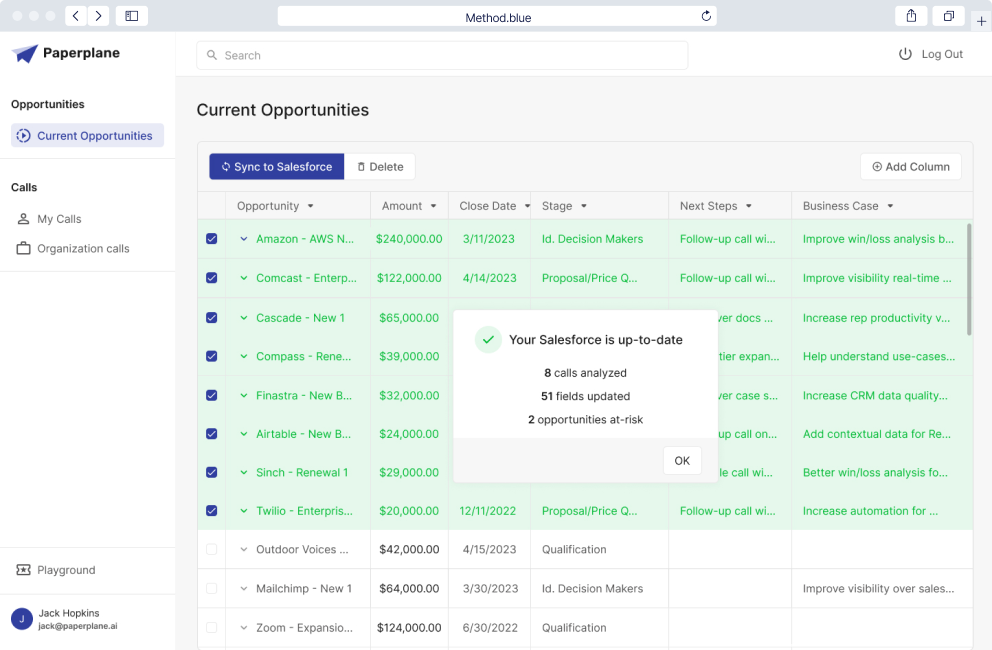
Task: Click the Log Out power icon
Action: pyautogui.click(x=905, y=54)
